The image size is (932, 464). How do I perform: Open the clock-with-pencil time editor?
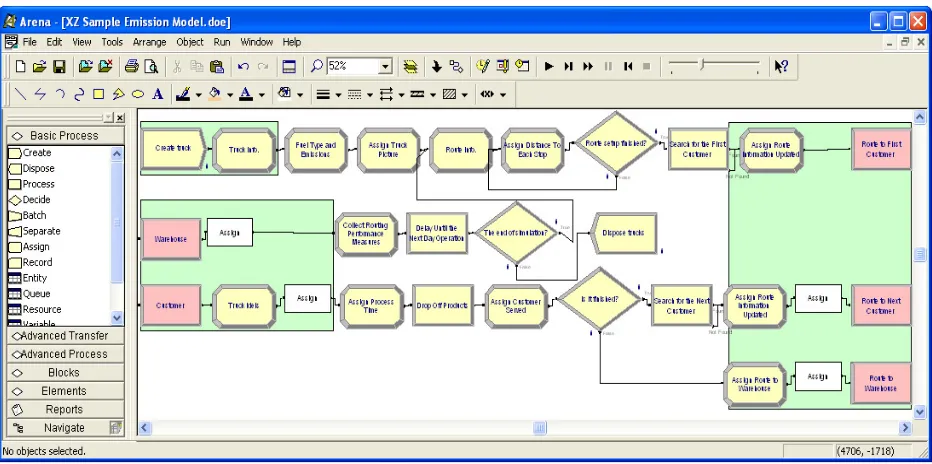[x=483, y=67]
